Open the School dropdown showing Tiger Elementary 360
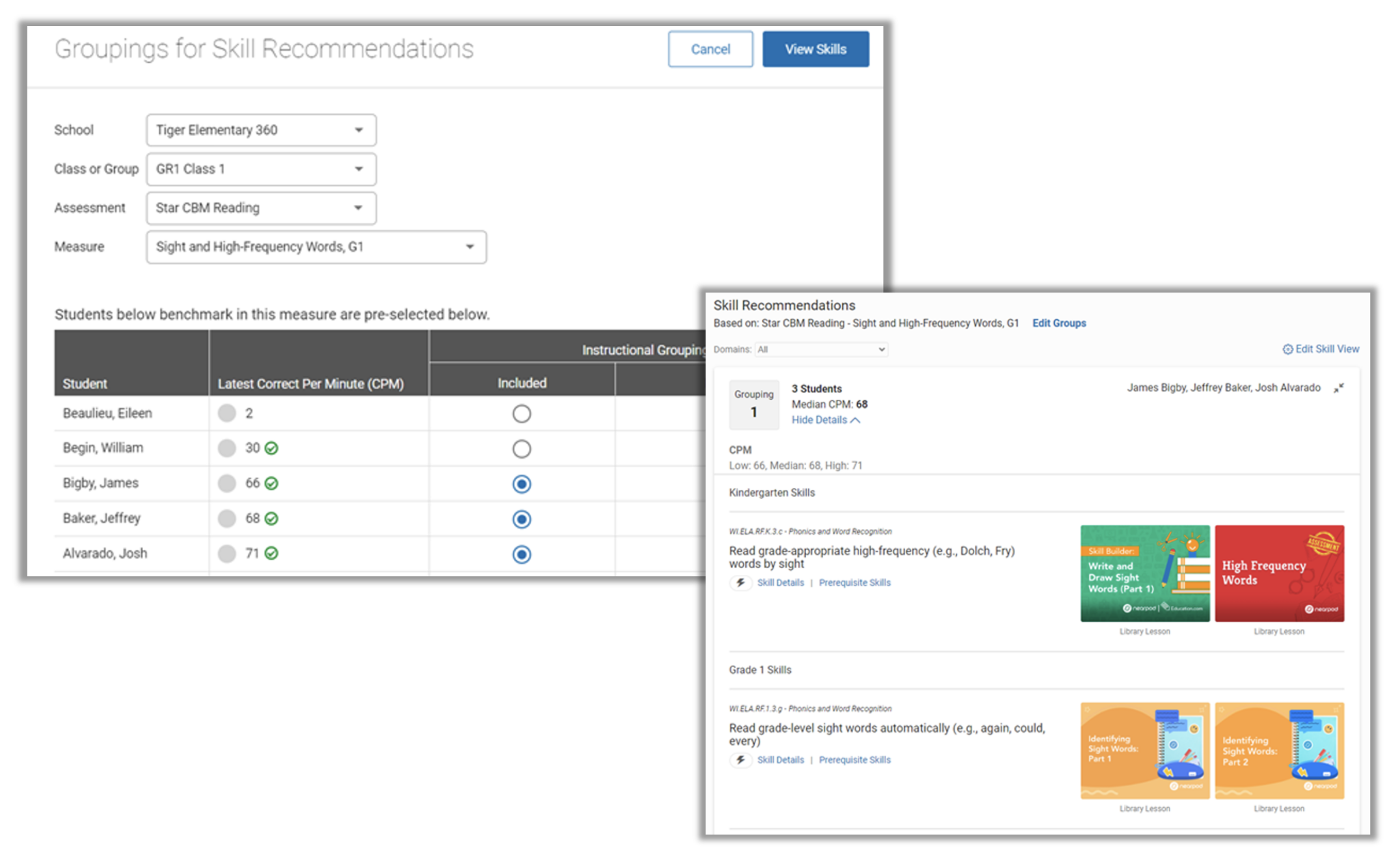Screen dimensions: 1400x853 point(261,130)
